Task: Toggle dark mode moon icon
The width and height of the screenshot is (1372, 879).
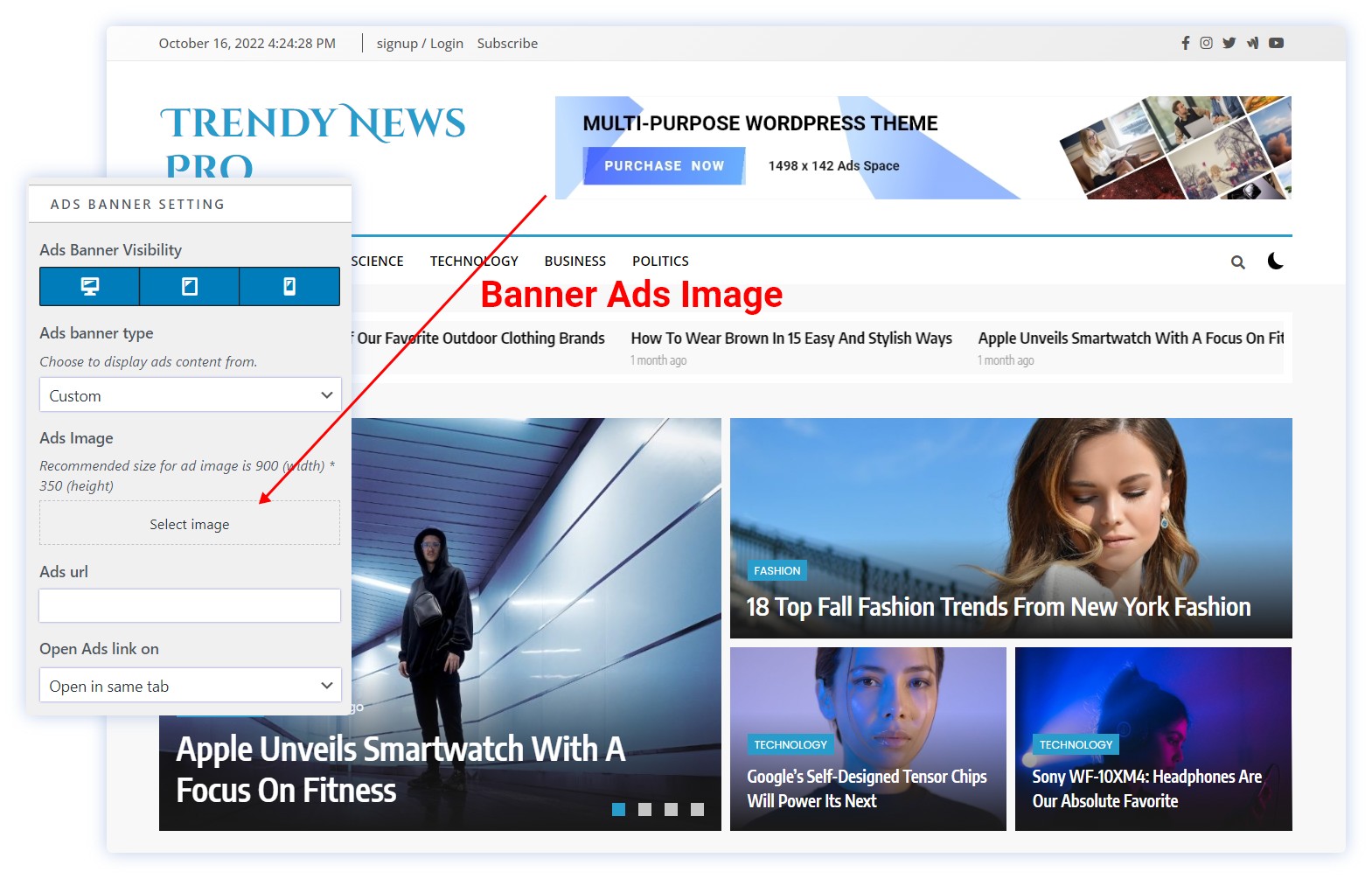Action: click(x=1276, y=262)
